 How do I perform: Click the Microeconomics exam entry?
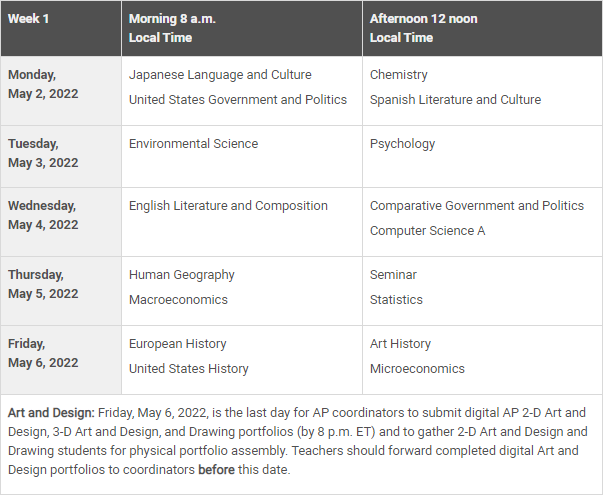coord(417,369)
